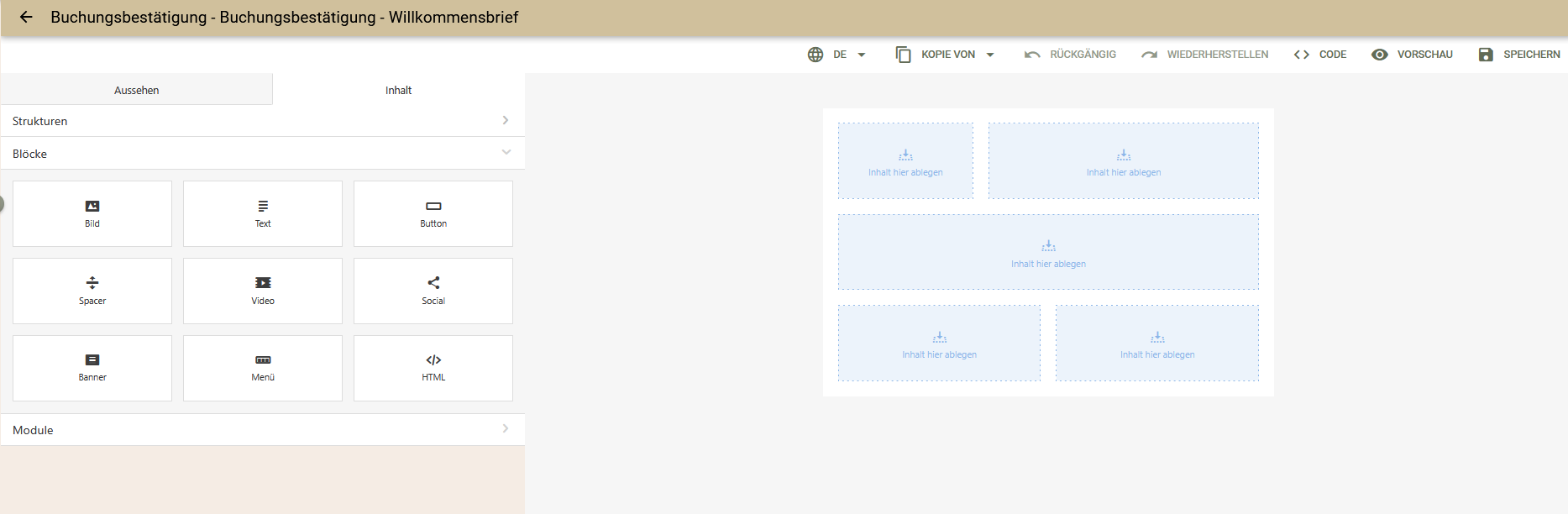Expand the Strukturen section
1568x514 pixels.
[263, 121]
